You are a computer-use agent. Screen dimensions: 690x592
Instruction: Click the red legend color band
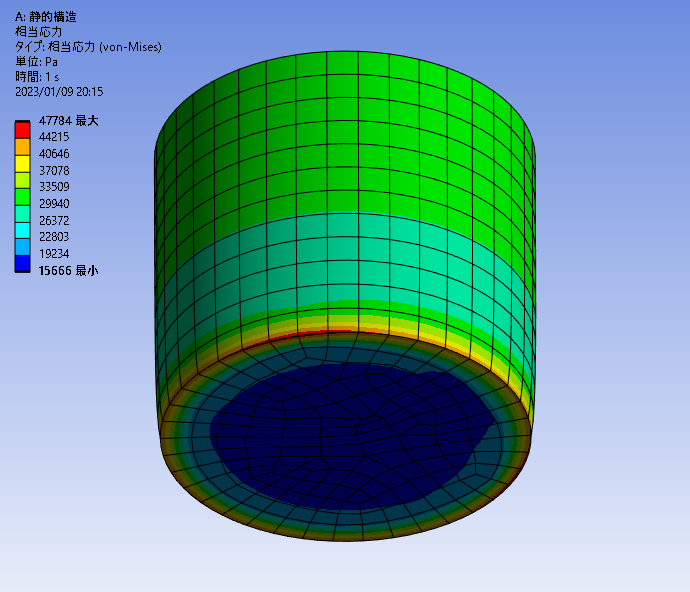click(22, 130)
